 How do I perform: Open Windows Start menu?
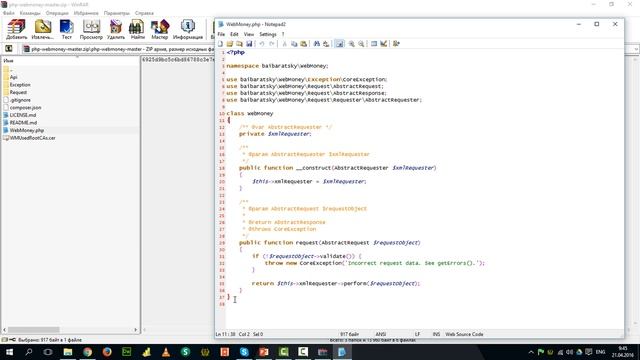point(9,352)
